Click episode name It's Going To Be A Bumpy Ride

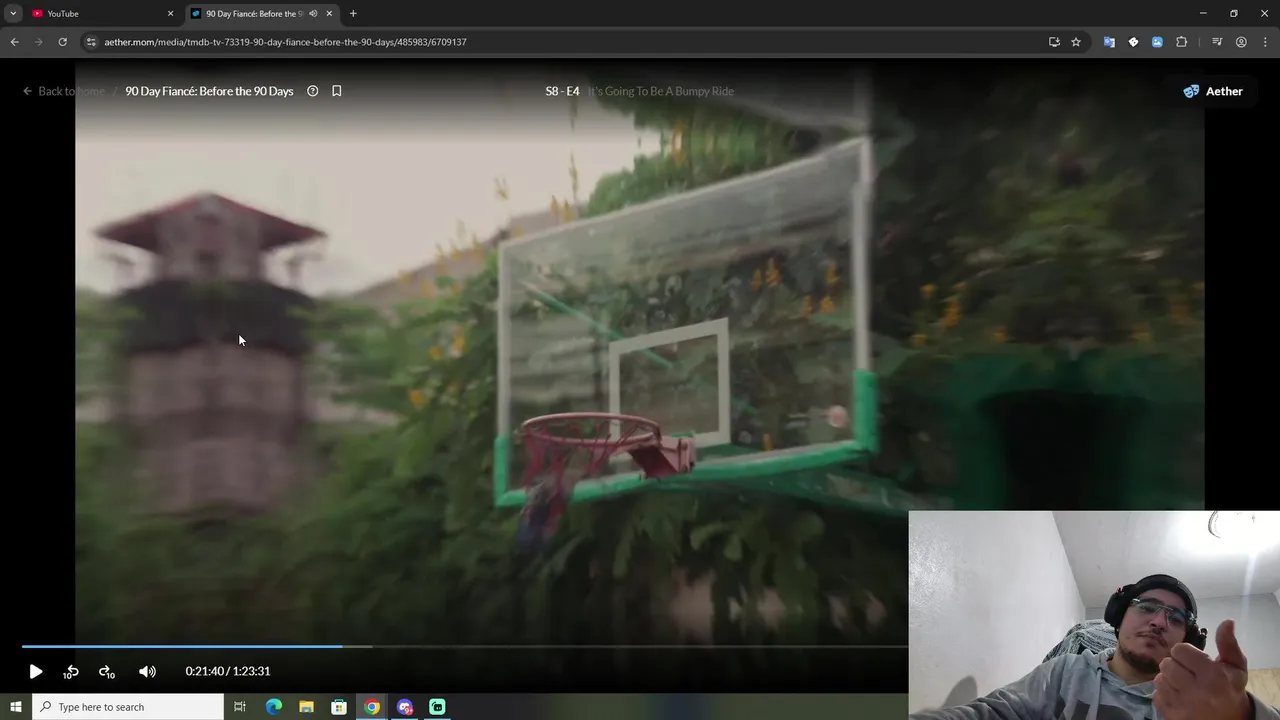coord(661,91)
